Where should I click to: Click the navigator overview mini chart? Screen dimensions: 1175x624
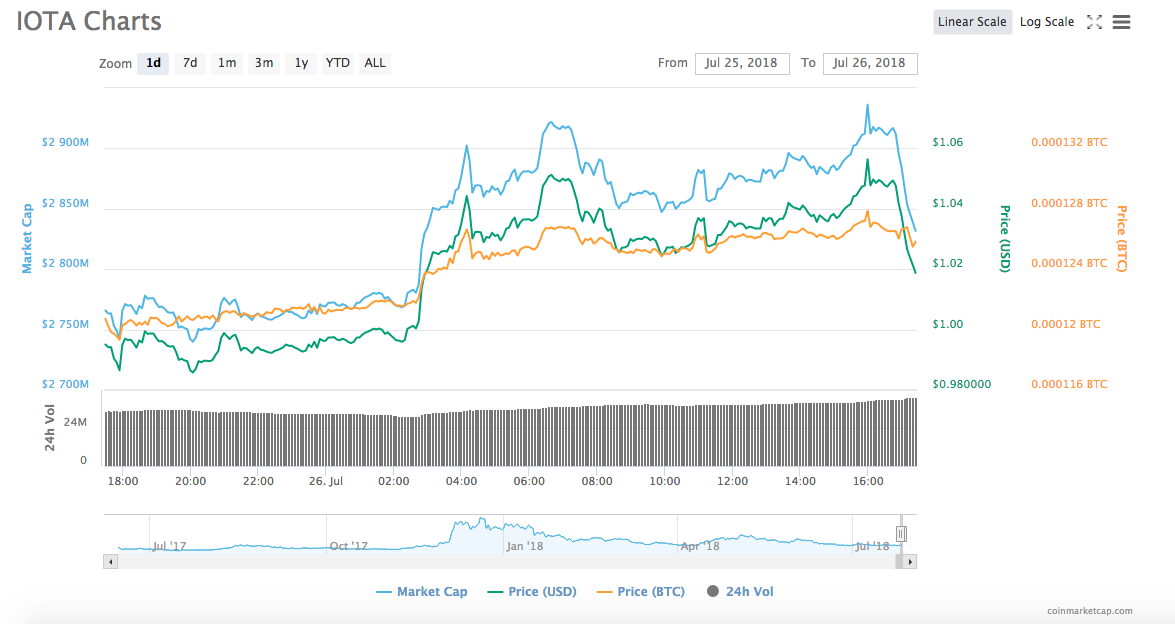[x=510, y=534]
